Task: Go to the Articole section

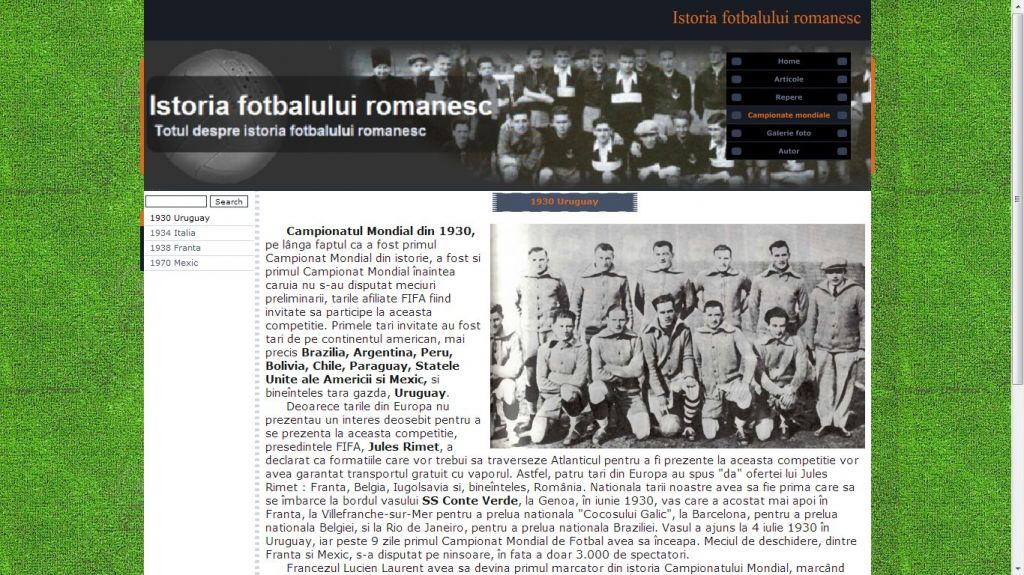Action: [788, 79]
